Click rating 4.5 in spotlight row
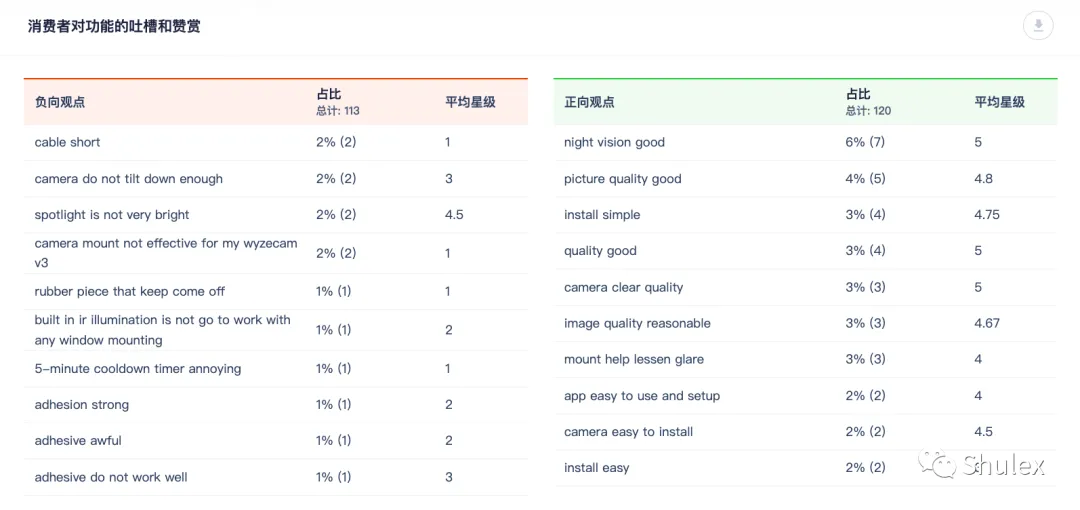Viewport: 1080px width, 510px height. coord(455,215)
